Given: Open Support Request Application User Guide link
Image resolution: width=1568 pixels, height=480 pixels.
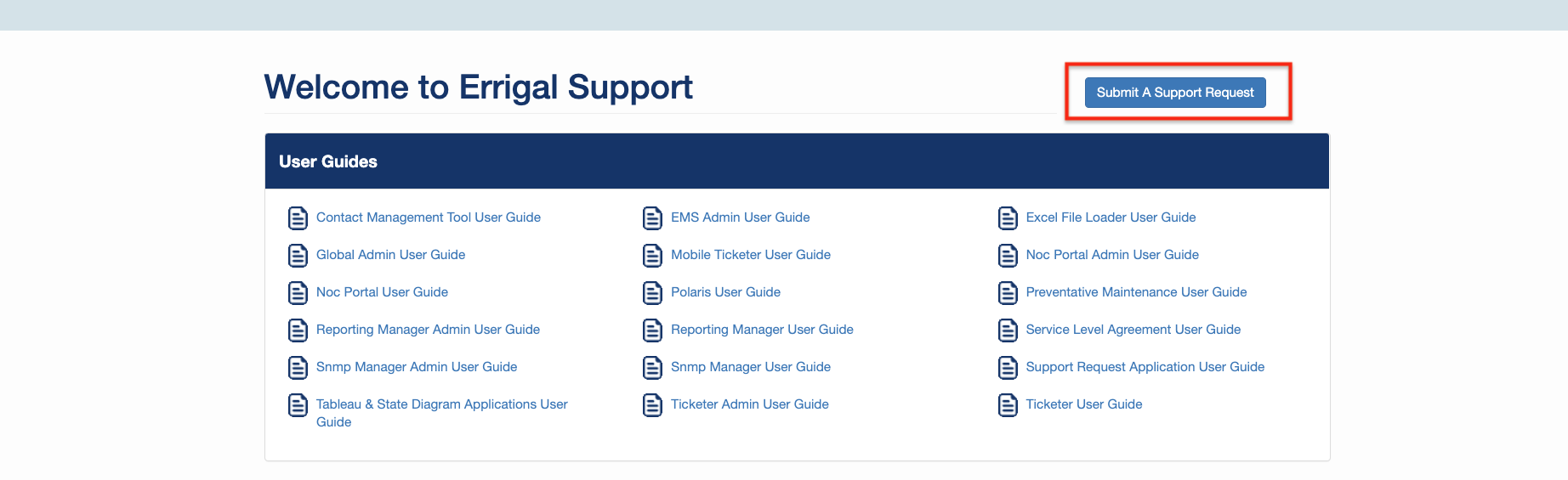Looking at the screenshot, I should pos(1145,367).
